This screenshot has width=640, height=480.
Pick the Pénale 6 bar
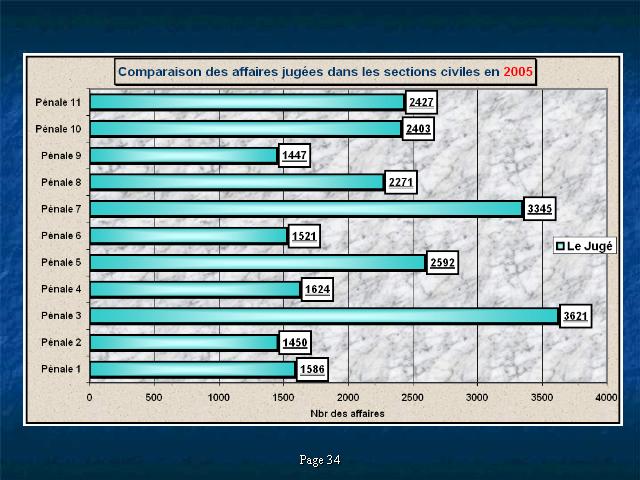point(189,236)
